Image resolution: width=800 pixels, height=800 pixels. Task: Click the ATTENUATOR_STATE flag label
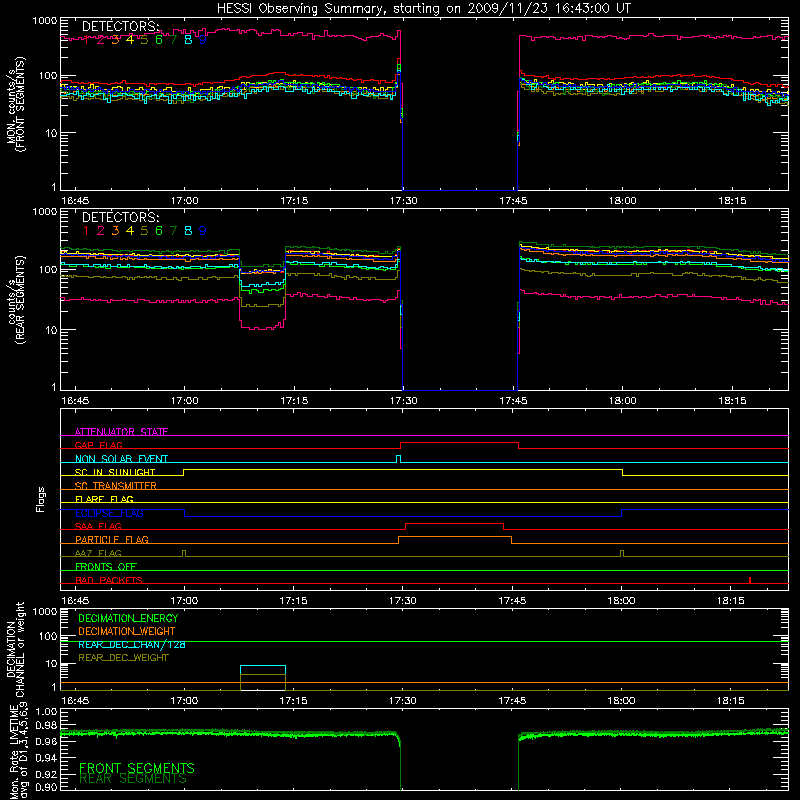121,432
